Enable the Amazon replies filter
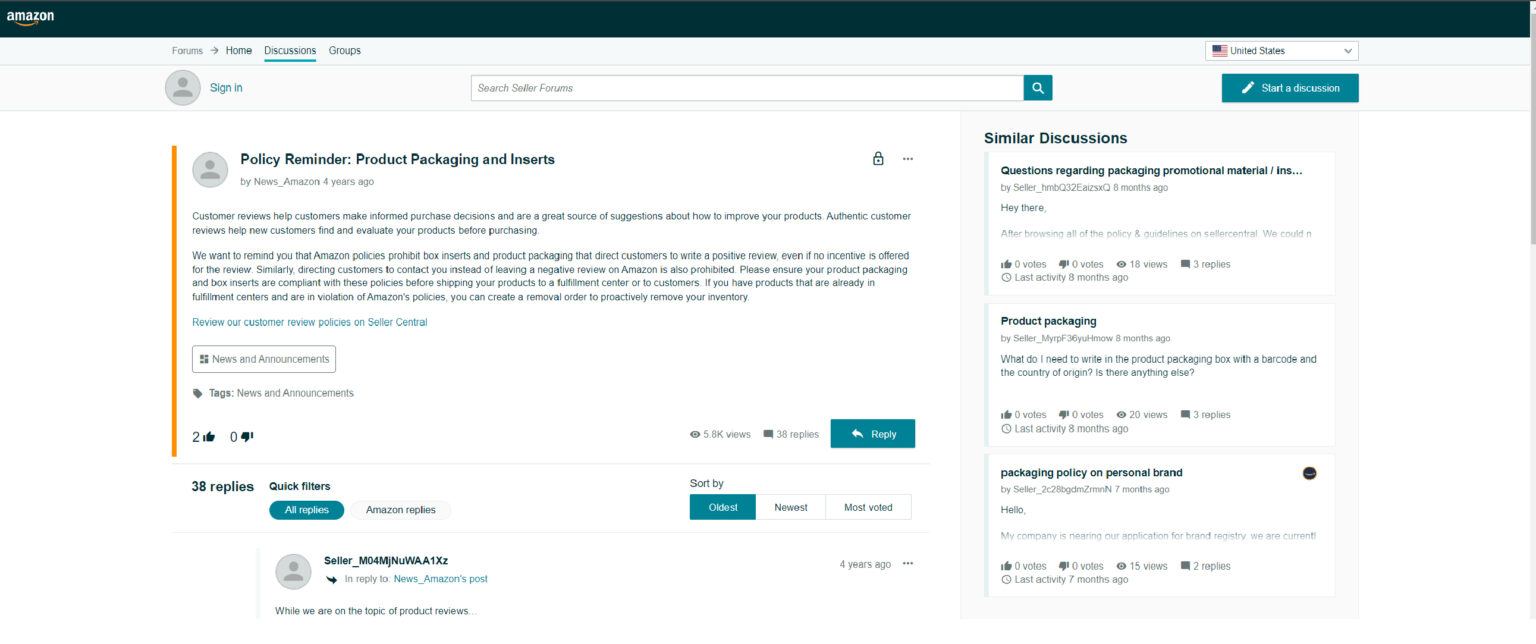The width and height of the screenshot is (1536, 644). [400, 510]
